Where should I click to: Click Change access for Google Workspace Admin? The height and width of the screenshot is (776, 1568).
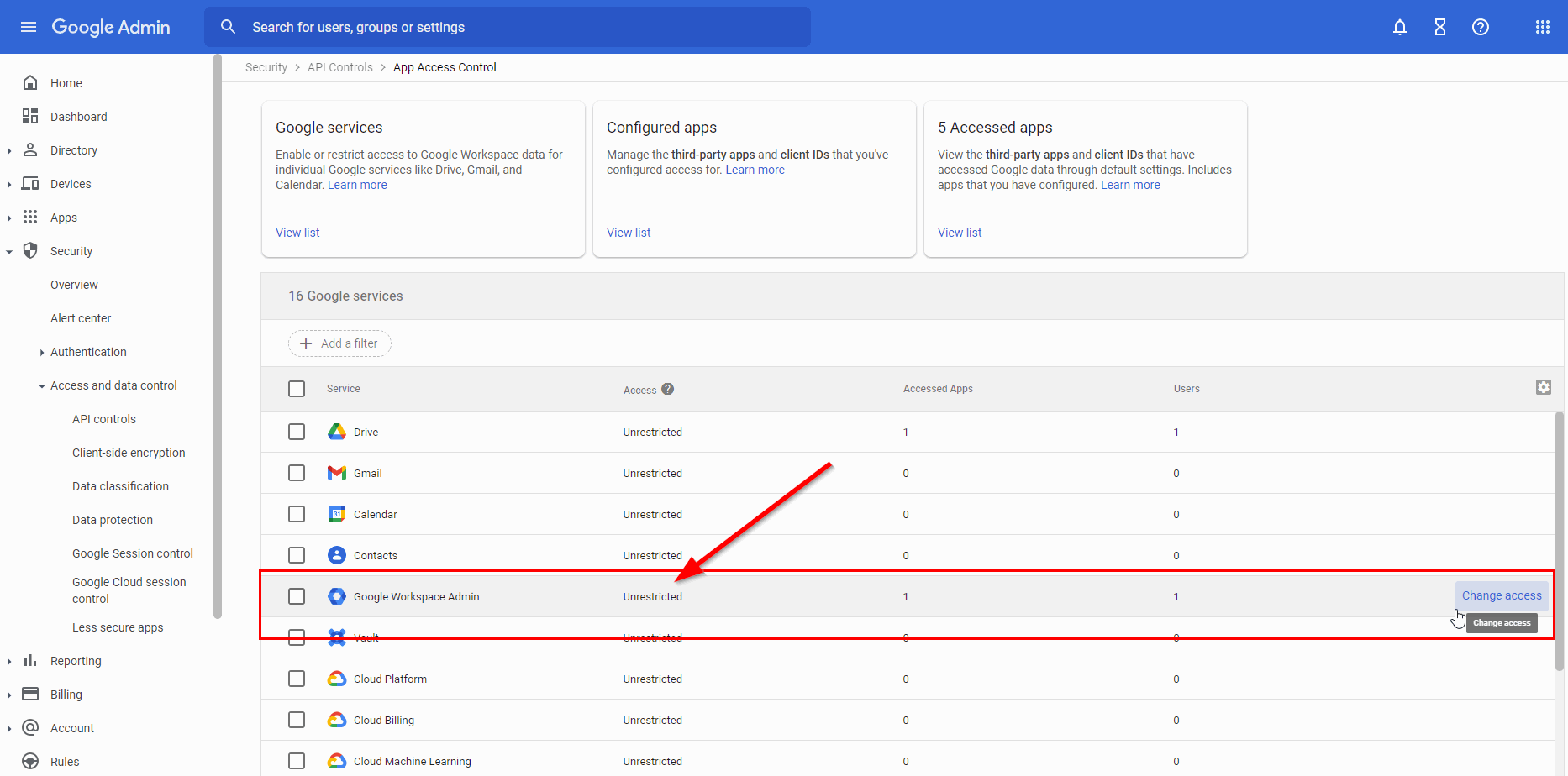tap(1502, 595)
